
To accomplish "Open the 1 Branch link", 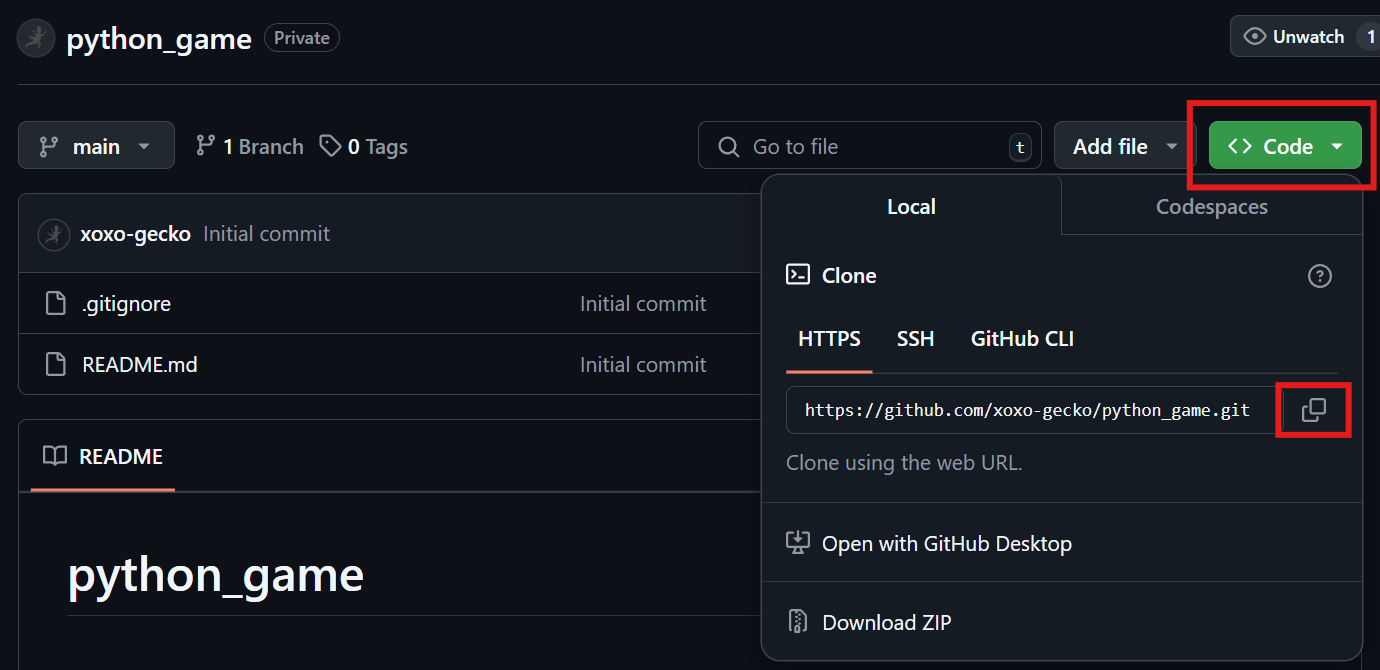I will [249, 146].
